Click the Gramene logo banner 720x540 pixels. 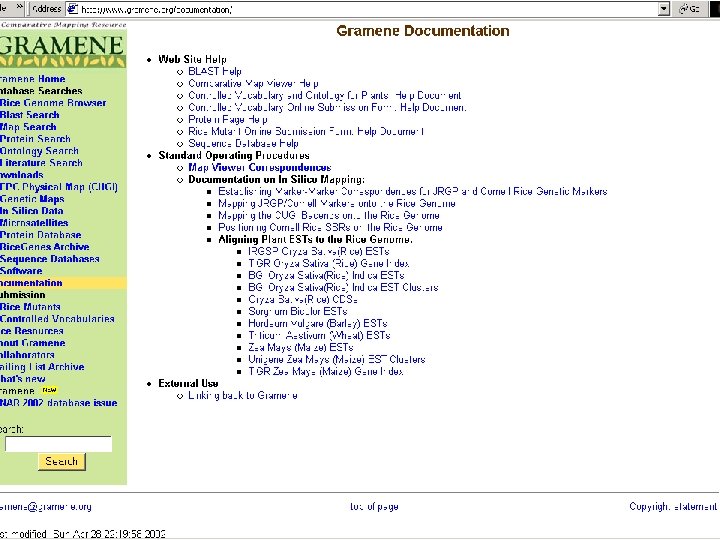coord(63,49)
